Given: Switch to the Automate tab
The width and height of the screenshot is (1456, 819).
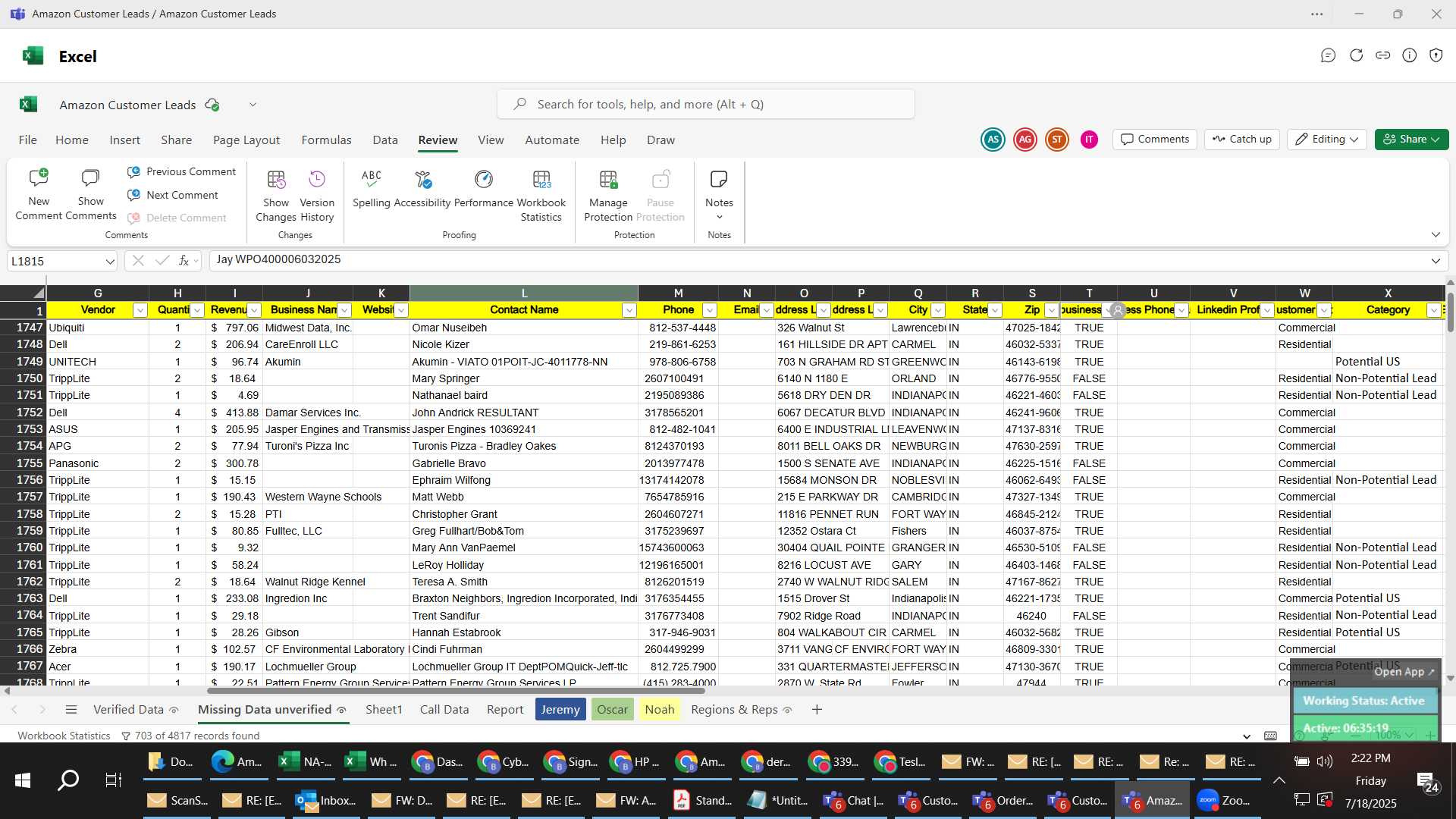Looking at the screenshot, I should [x=552, y=140].
